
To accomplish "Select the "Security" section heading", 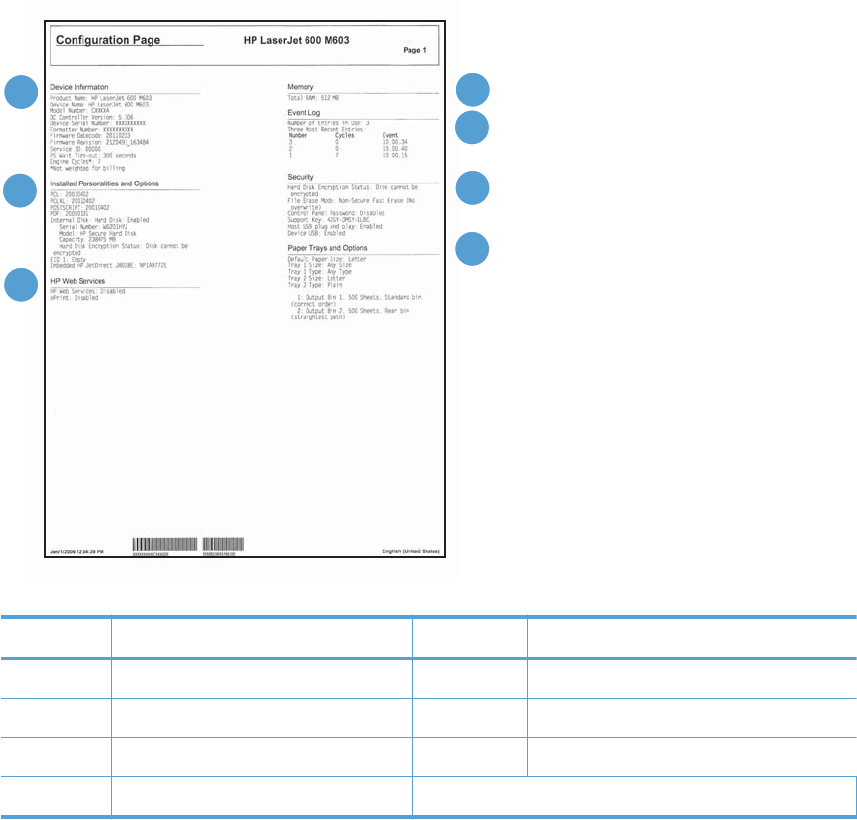I will click(300, 177).
